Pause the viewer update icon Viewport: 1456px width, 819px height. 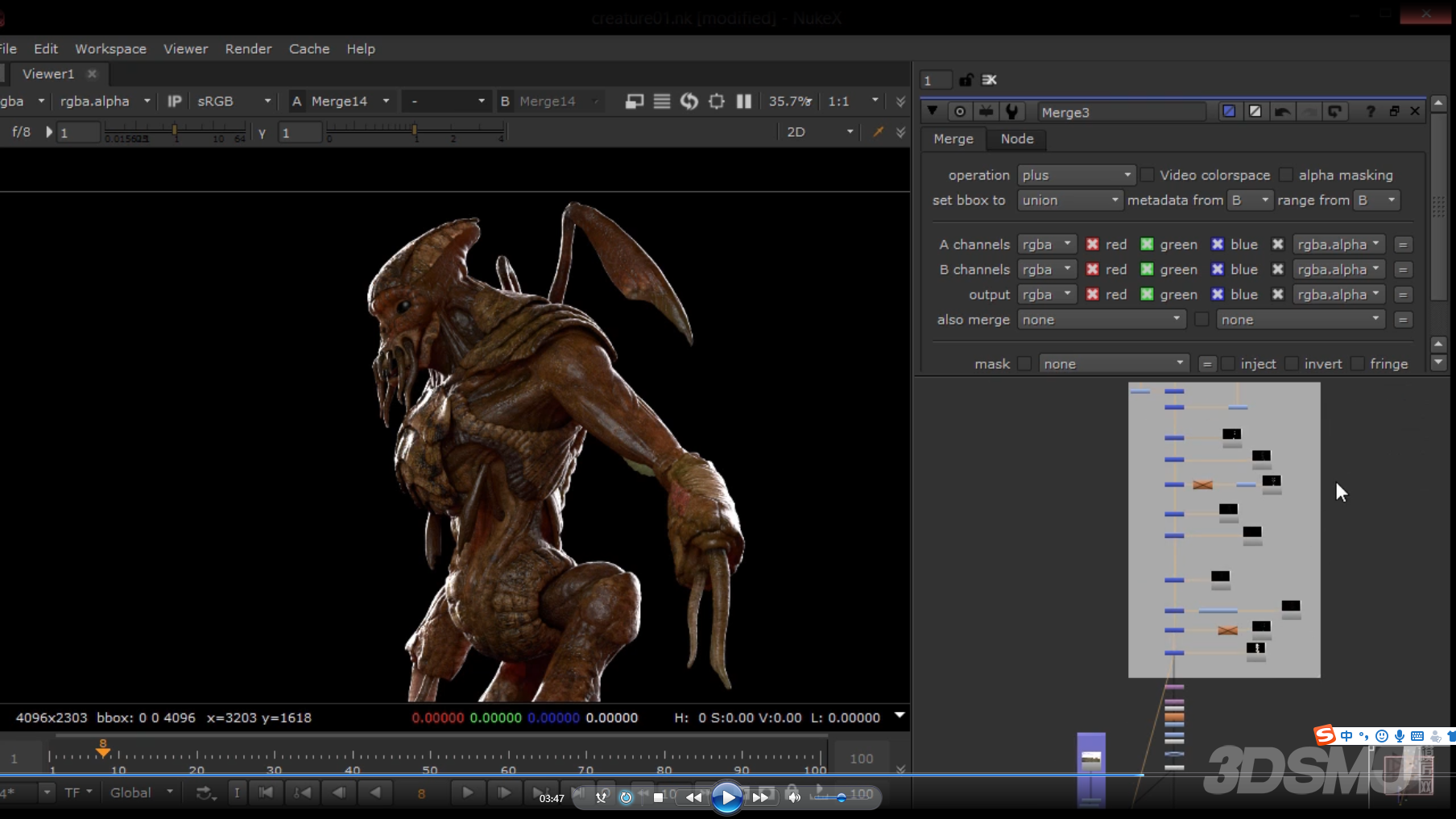point(744,101)
